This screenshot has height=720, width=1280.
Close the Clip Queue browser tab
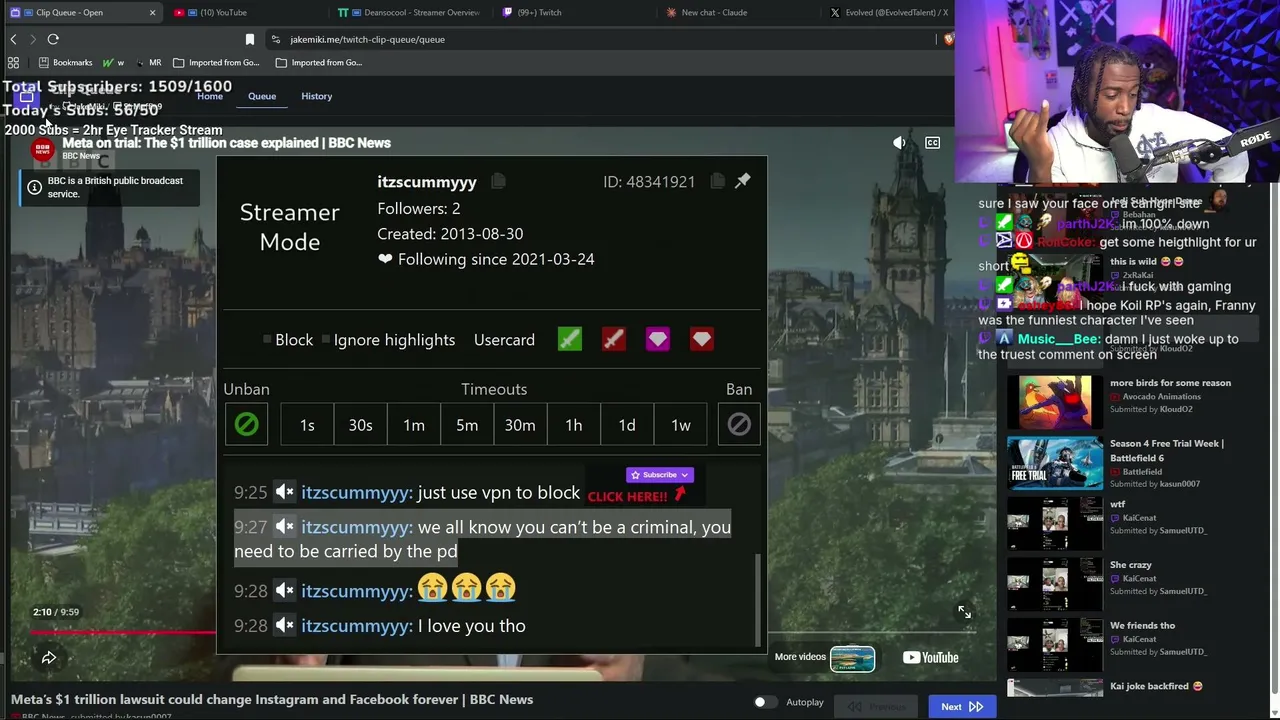[152, 12]
